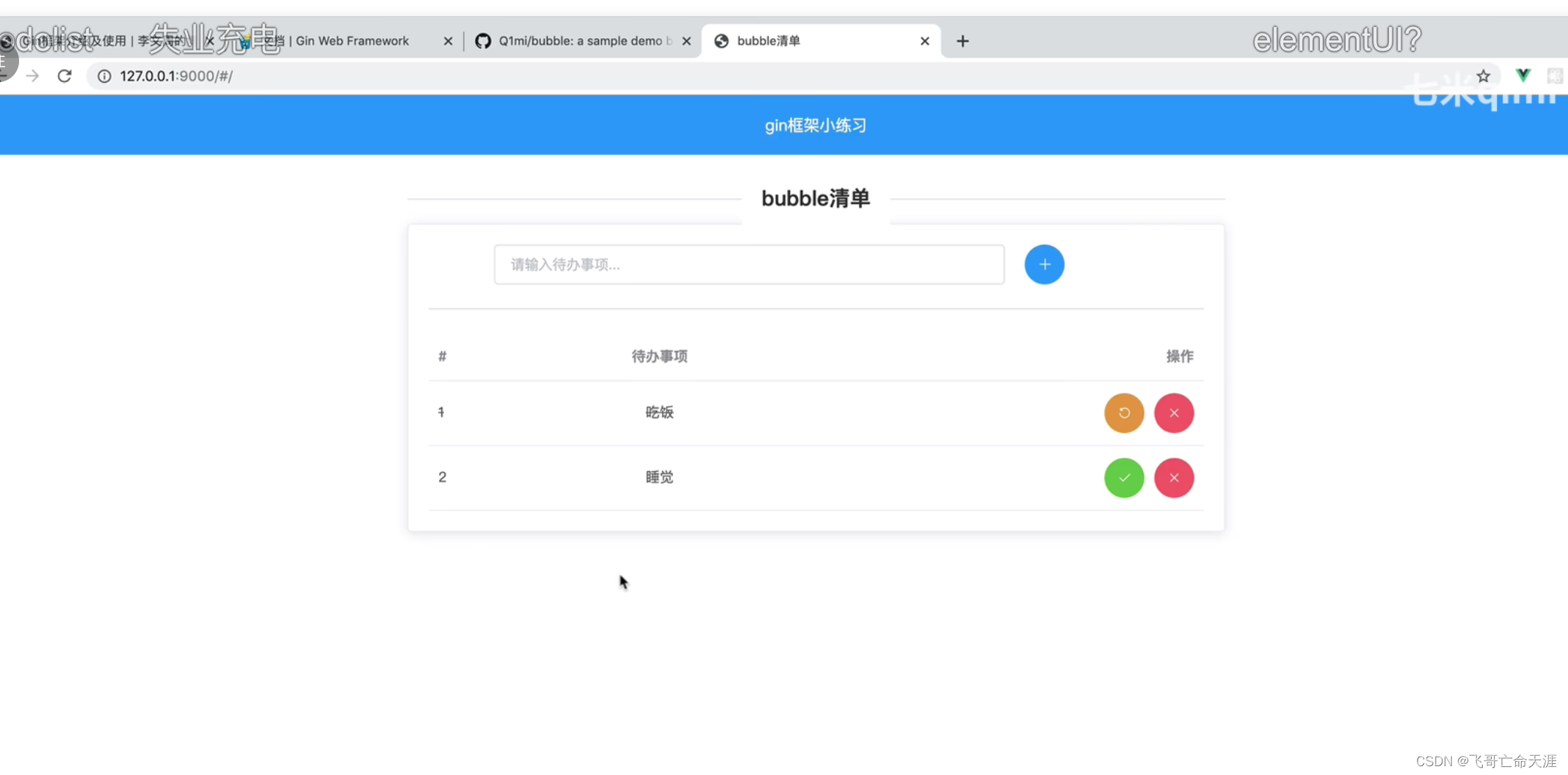Open a new browser tab
The width and height of the screenshot is (1568, 775).
(962, 41)
